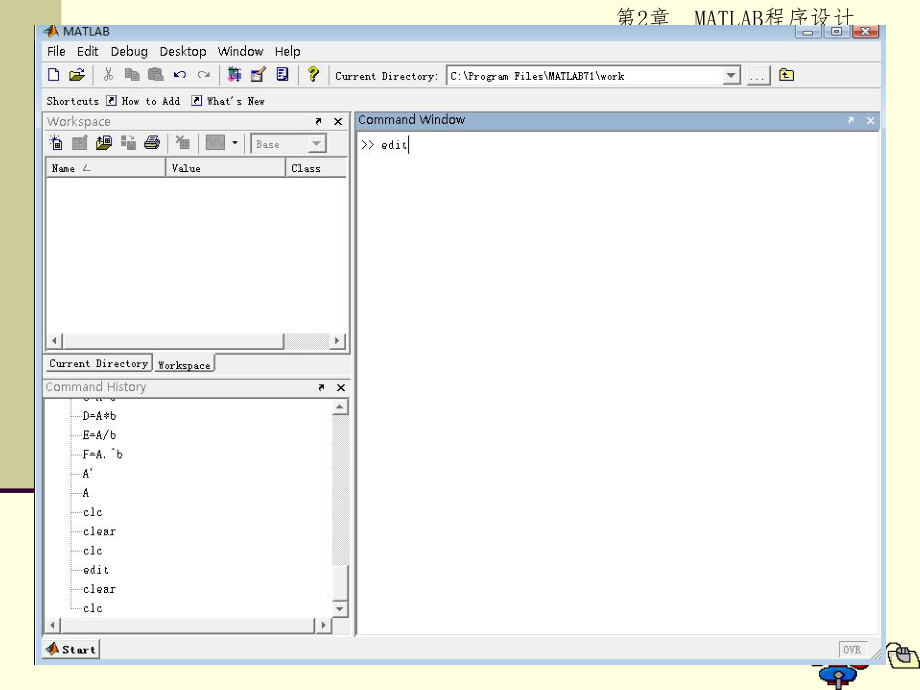Open the Debug menu
The image size is (920, 690).
coord(129,51)
